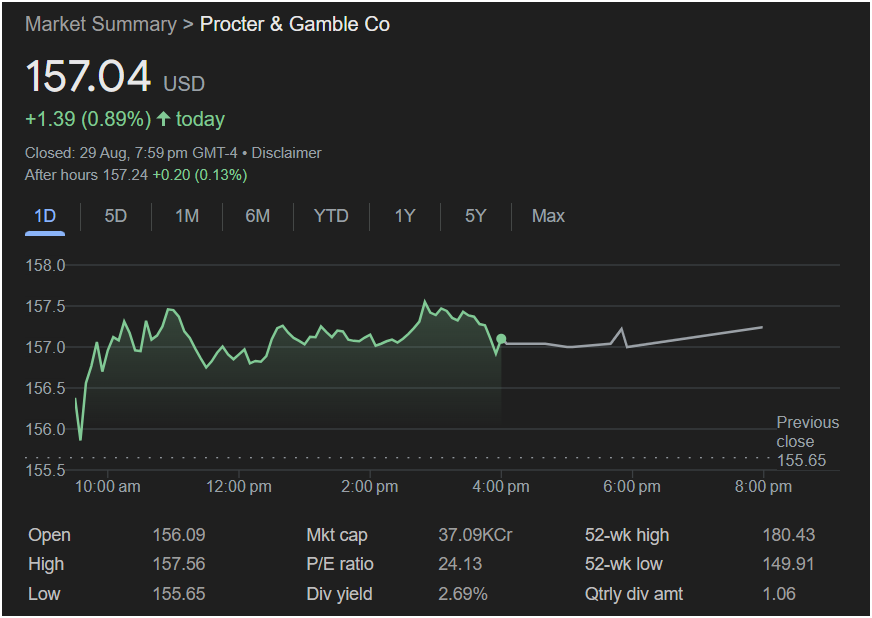Click the Qtrly div amt label
Viewport: 872px width, 618px height.
point(634,594)
